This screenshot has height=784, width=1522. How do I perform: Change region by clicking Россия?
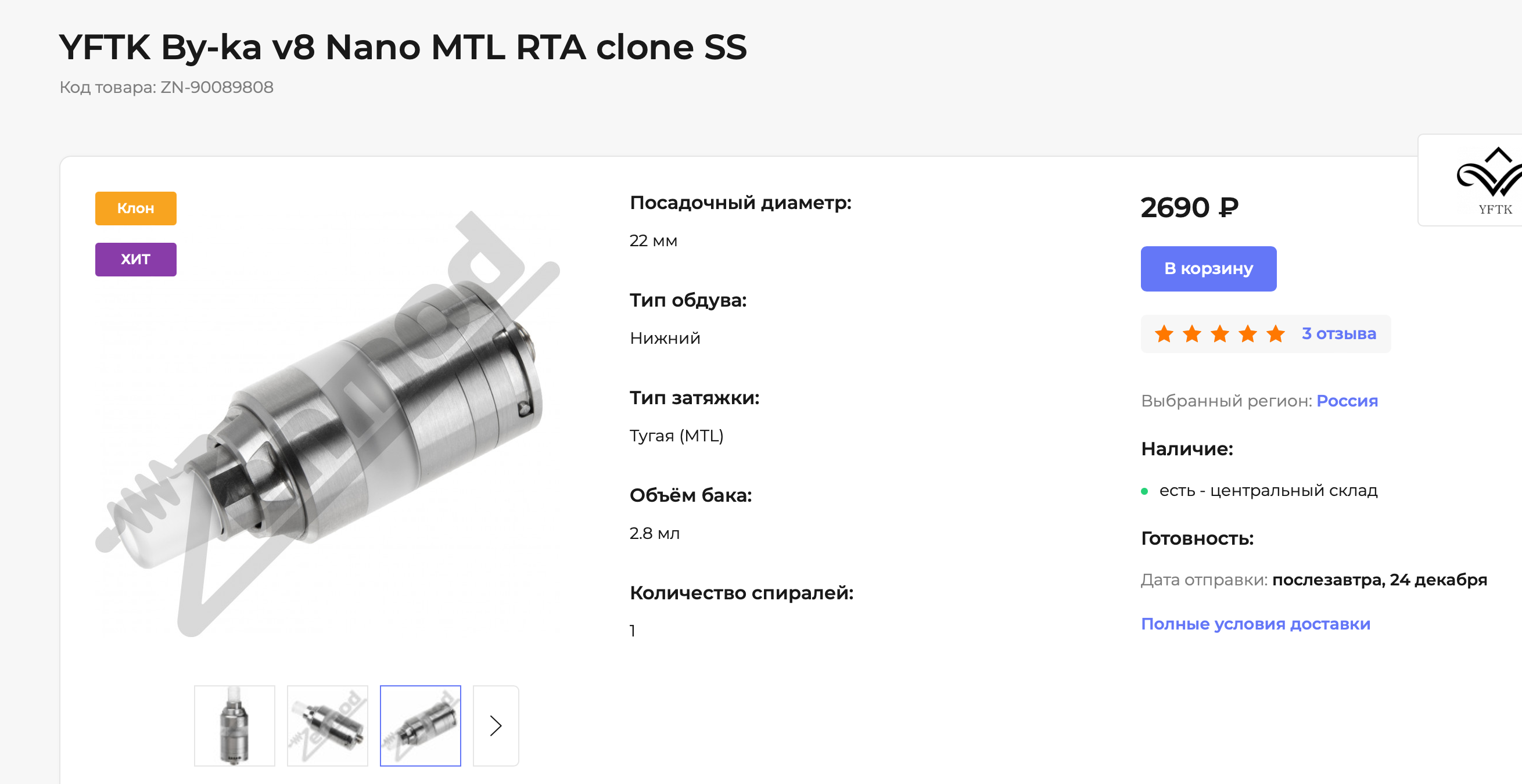coord(1347,401)
